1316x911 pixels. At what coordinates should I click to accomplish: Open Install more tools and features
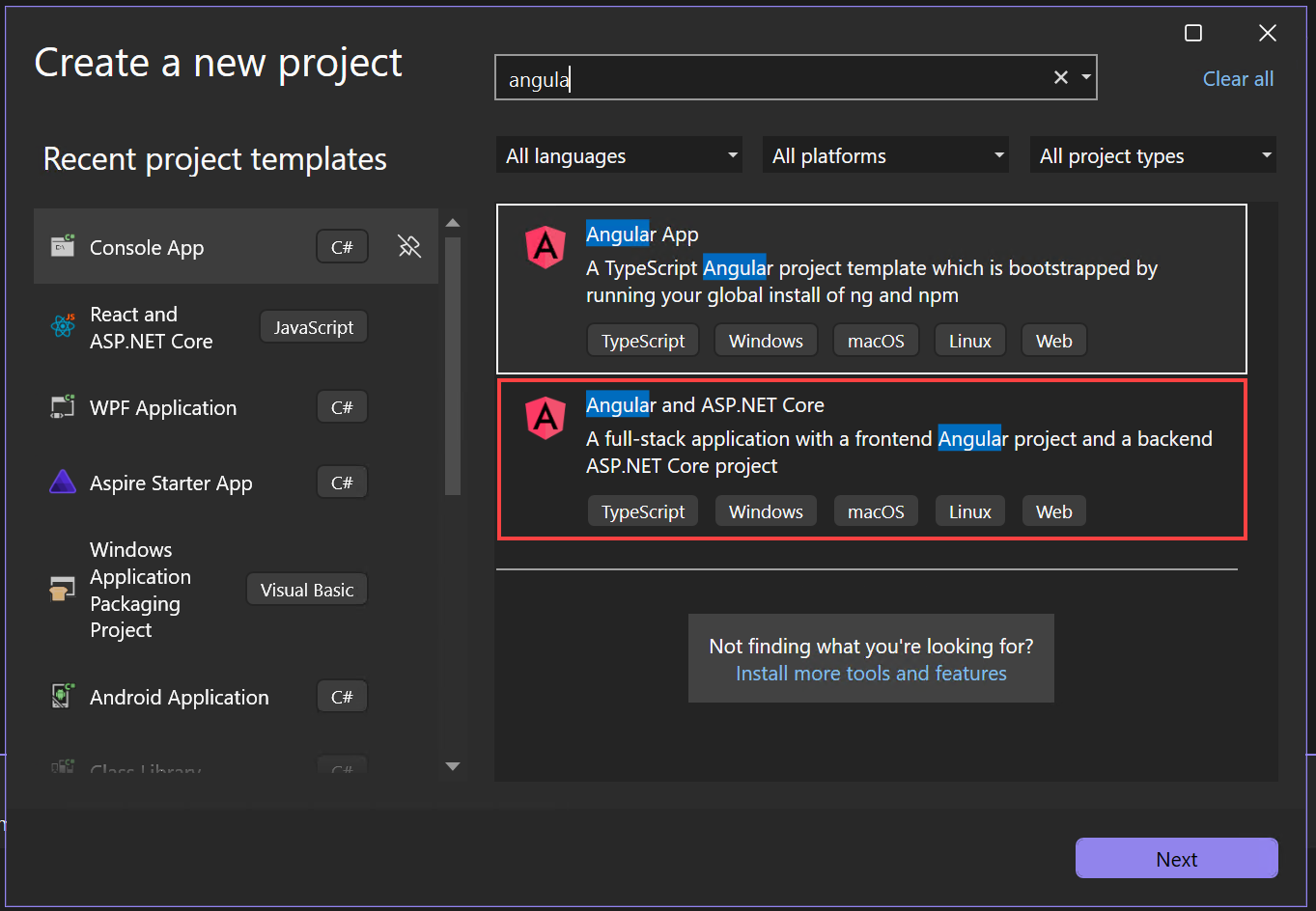[x=870, y=673]
